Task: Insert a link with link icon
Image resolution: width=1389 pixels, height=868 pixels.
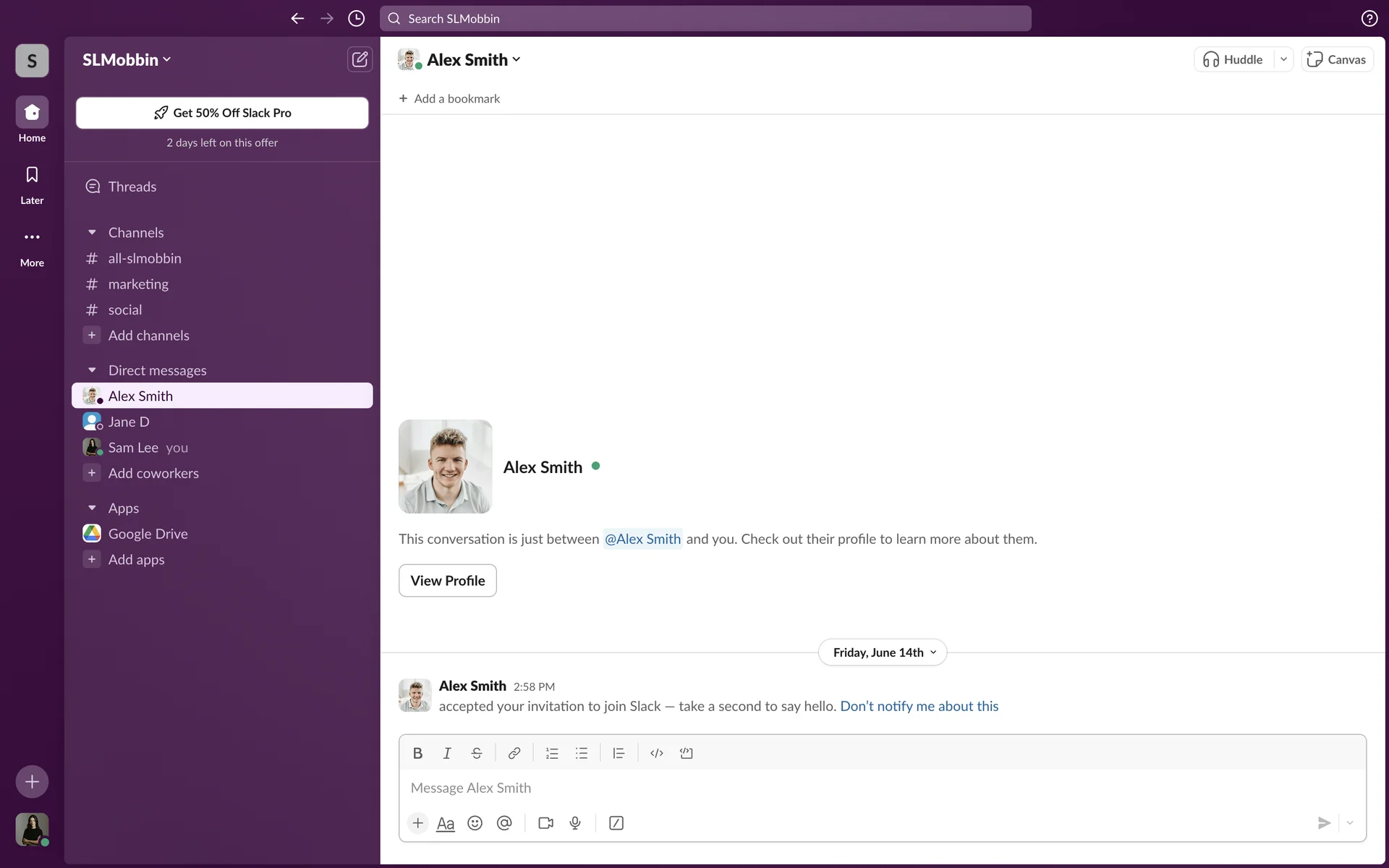Action: (514, 753)
